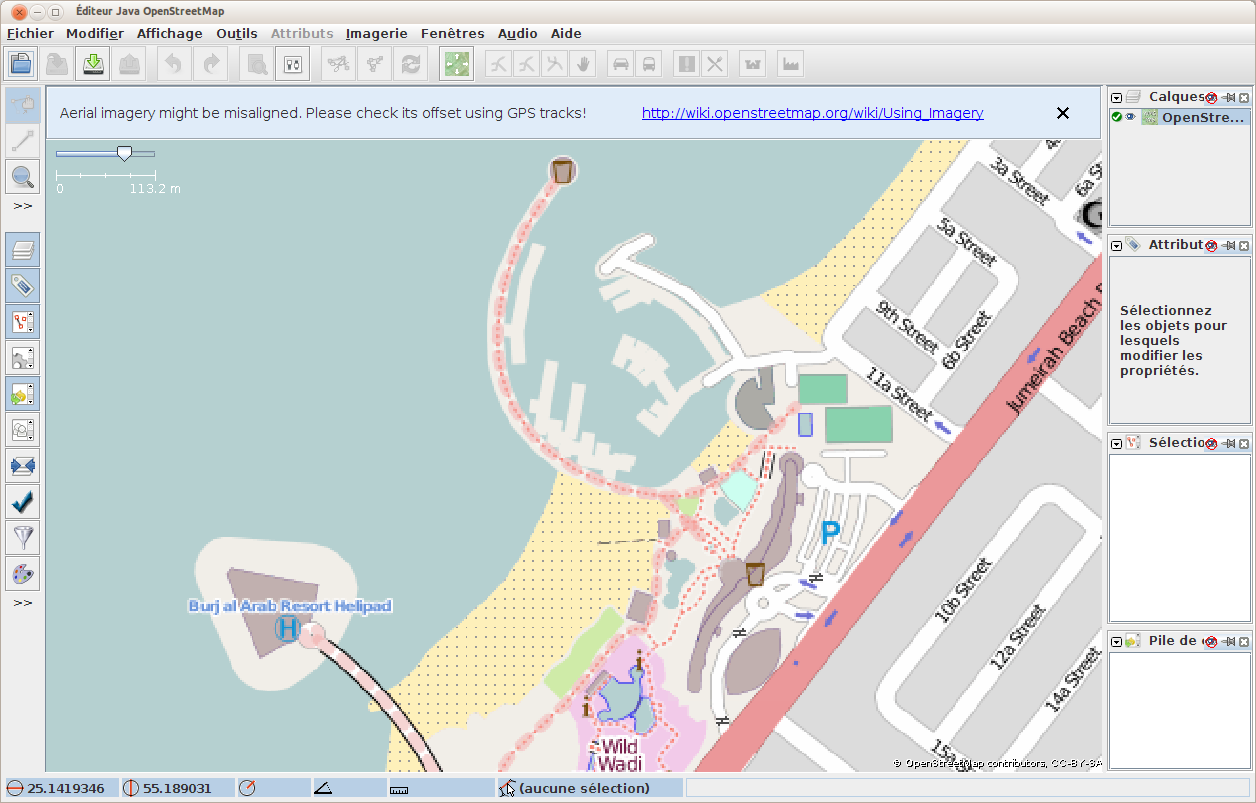
Task: Open the Imagerie menu
Action: [376, 33]
